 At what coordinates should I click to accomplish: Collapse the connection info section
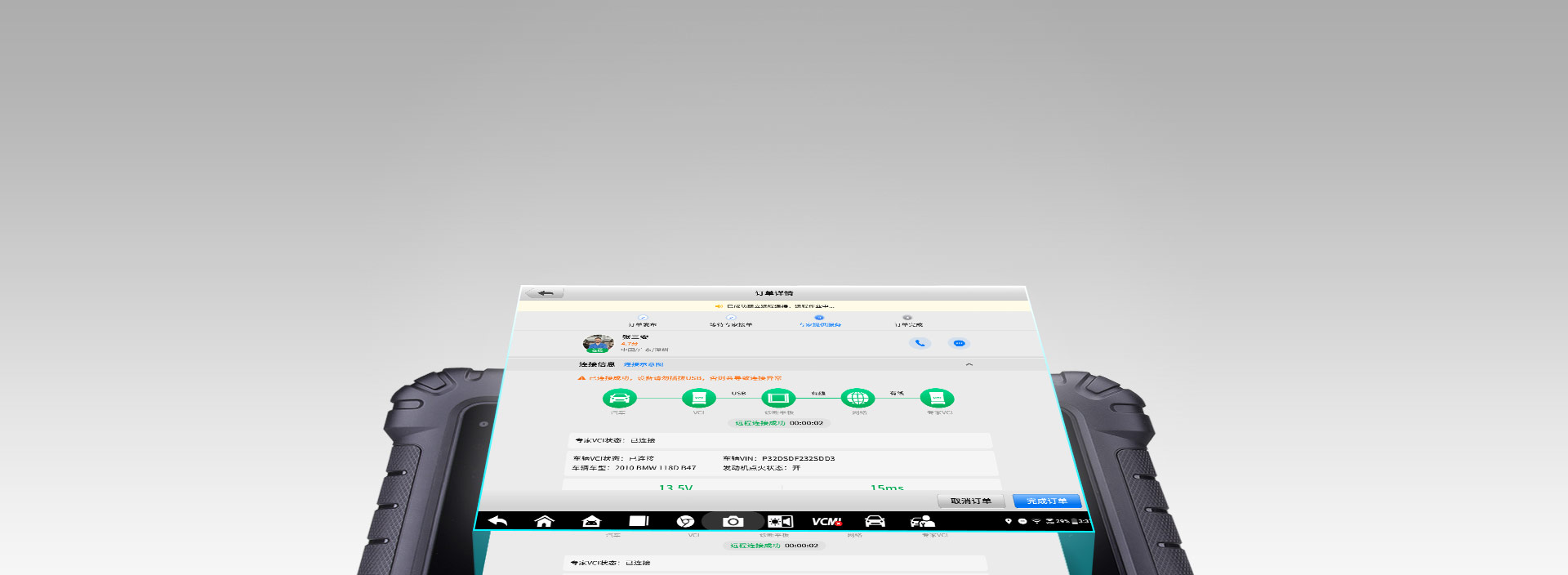point(969,364)
